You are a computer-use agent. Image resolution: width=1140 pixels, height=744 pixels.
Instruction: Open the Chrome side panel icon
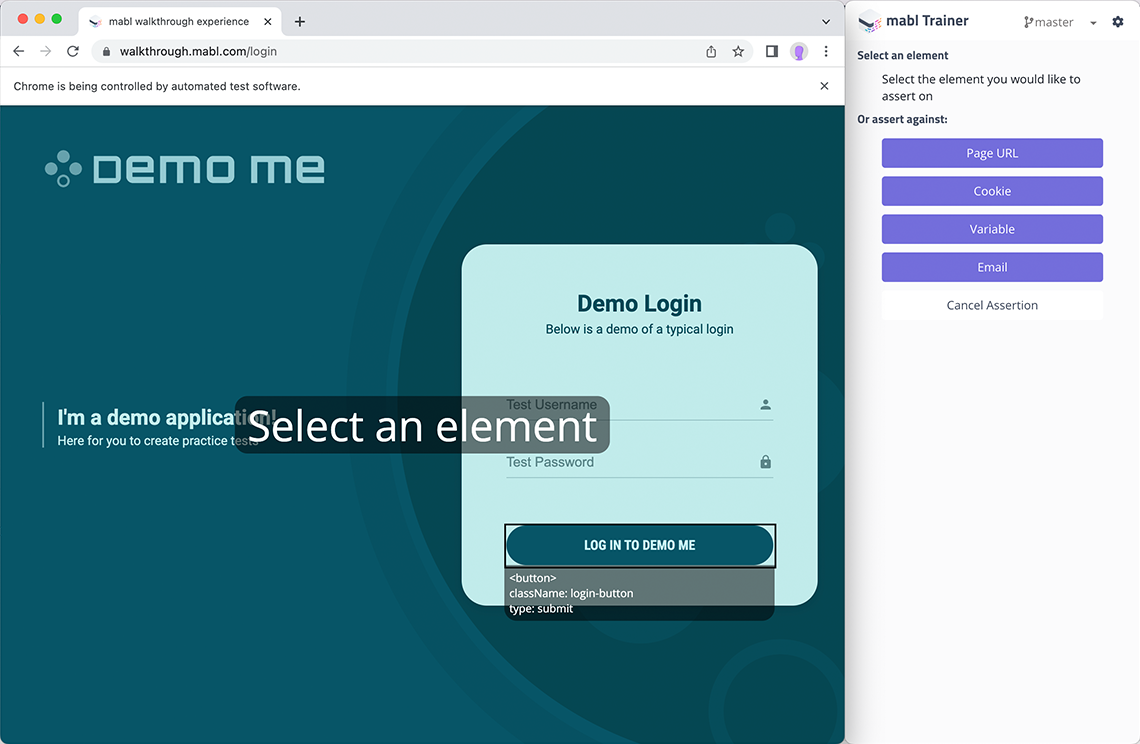pyautogui.click(x=771, y=51)
